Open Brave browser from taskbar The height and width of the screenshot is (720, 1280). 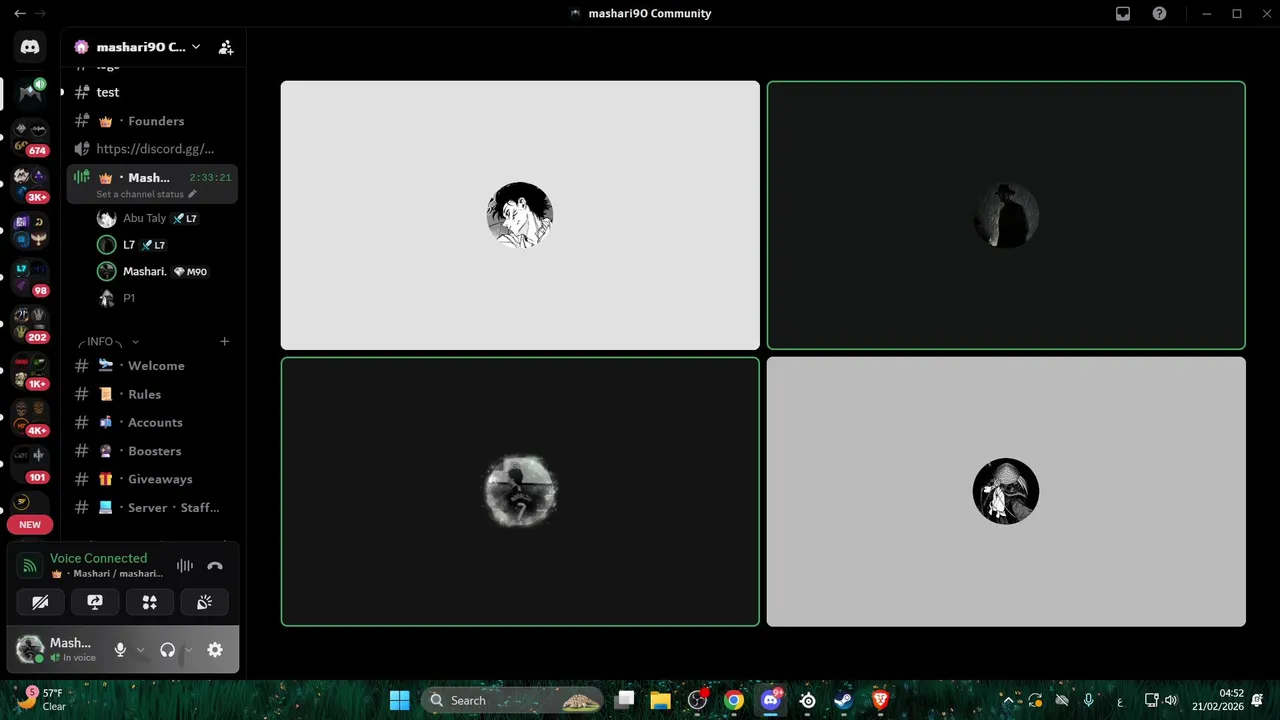880,700
